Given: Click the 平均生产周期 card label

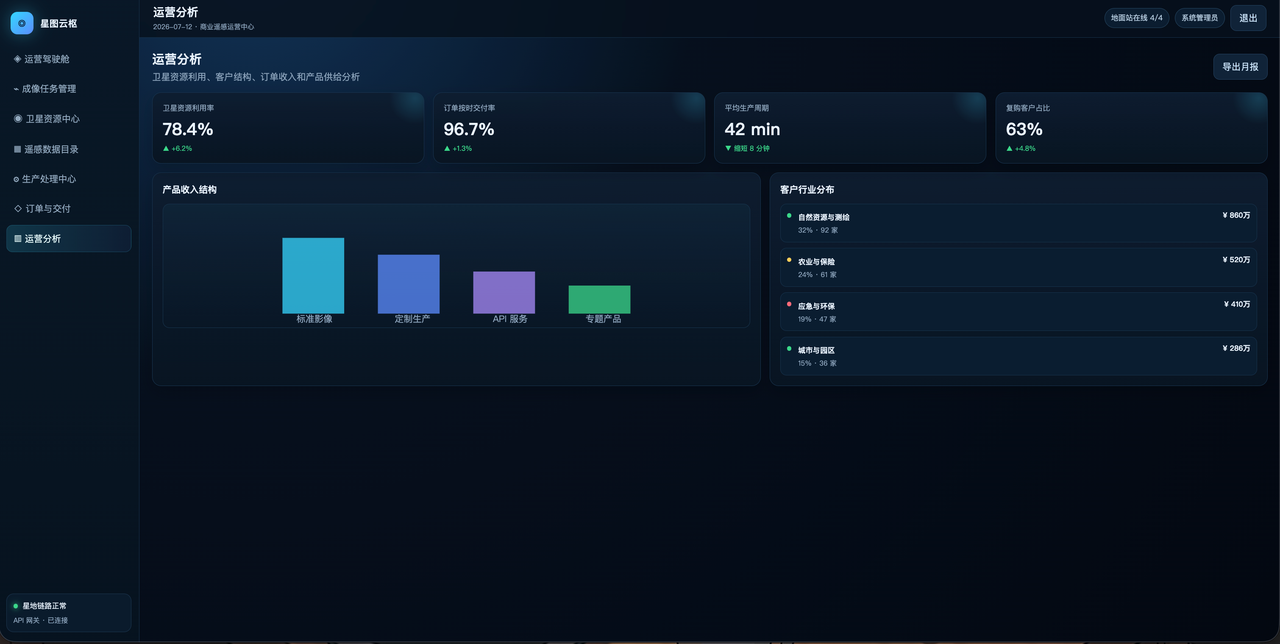Looking at the screenshot, I should [747, 108].
